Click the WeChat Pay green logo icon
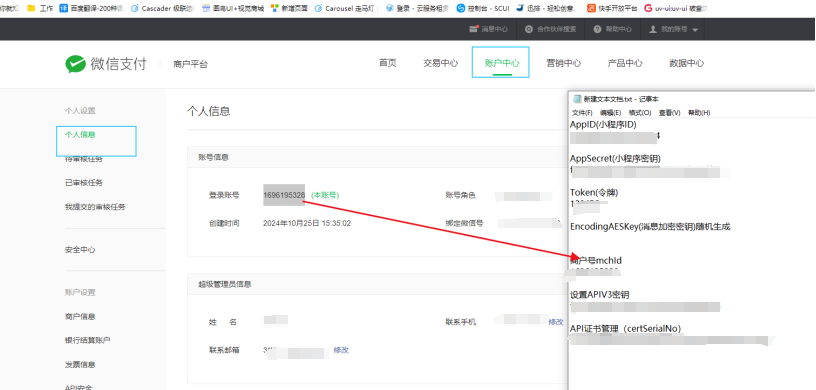This screenshot has height=390, width=816. point(75,64)
